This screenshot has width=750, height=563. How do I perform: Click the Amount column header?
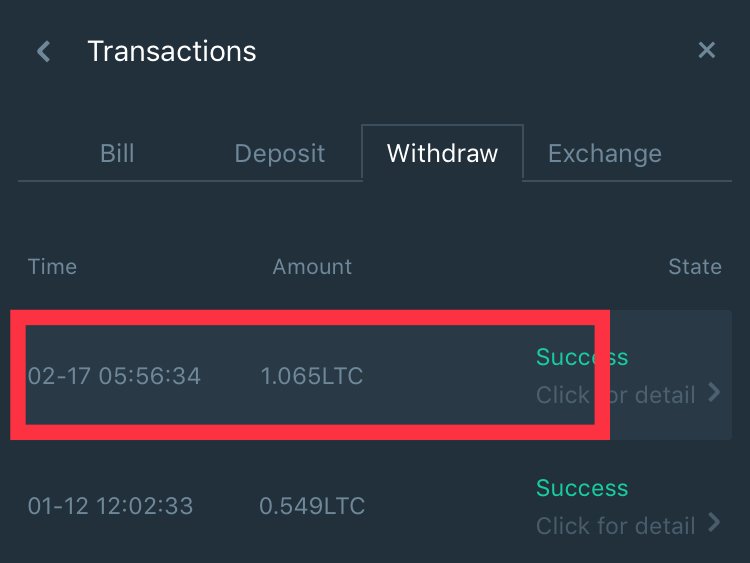point(312,267)
